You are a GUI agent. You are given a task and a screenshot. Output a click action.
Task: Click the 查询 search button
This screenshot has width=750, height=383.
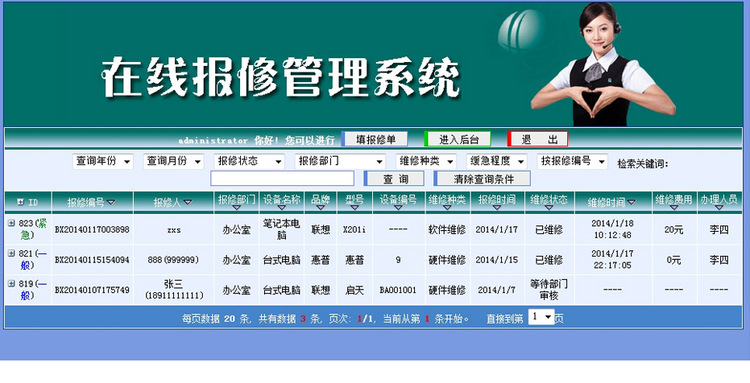[x=394, y=179]
